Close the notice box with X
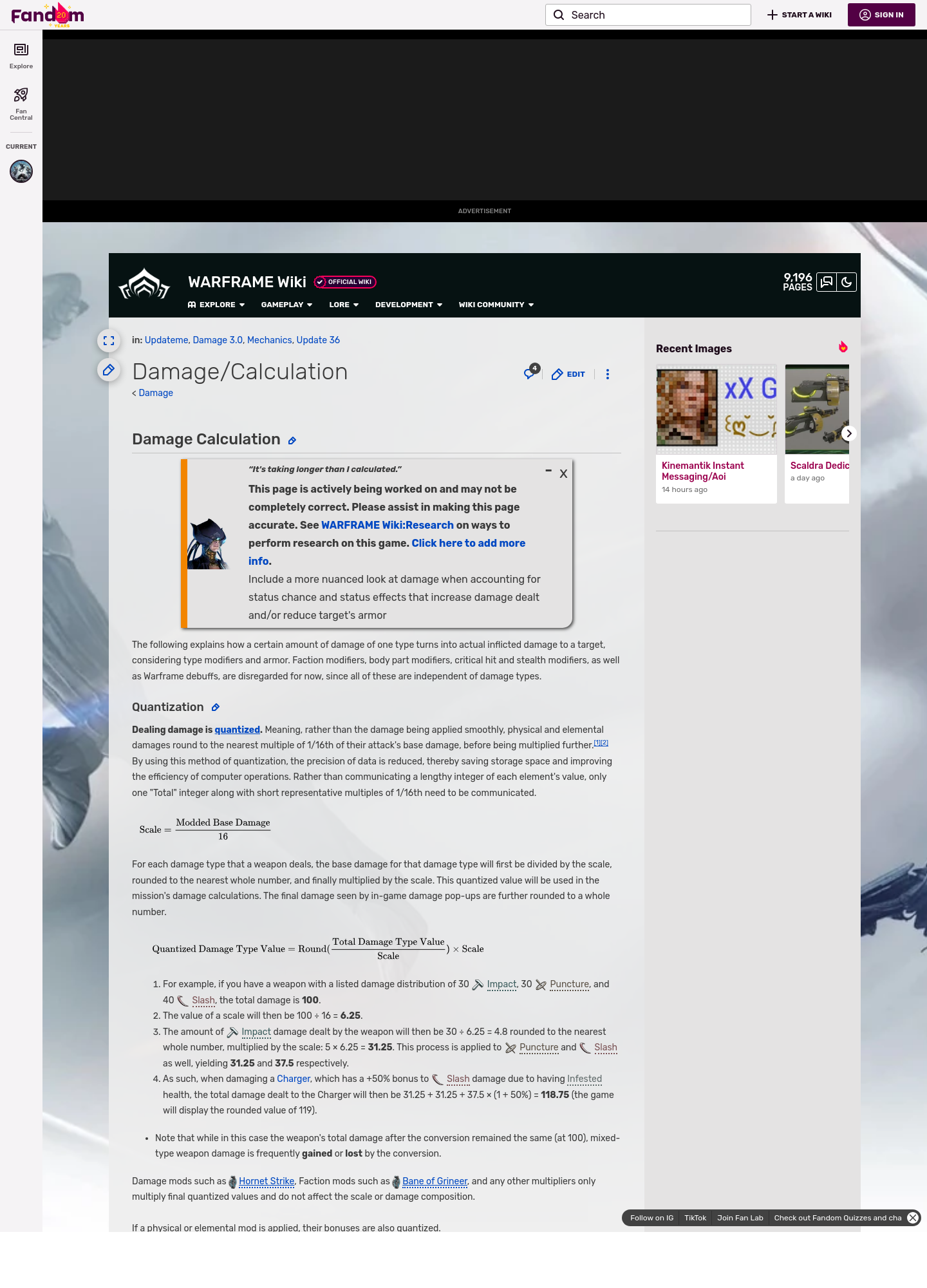This screenshot has width=927, height=1288. [563, 474]
